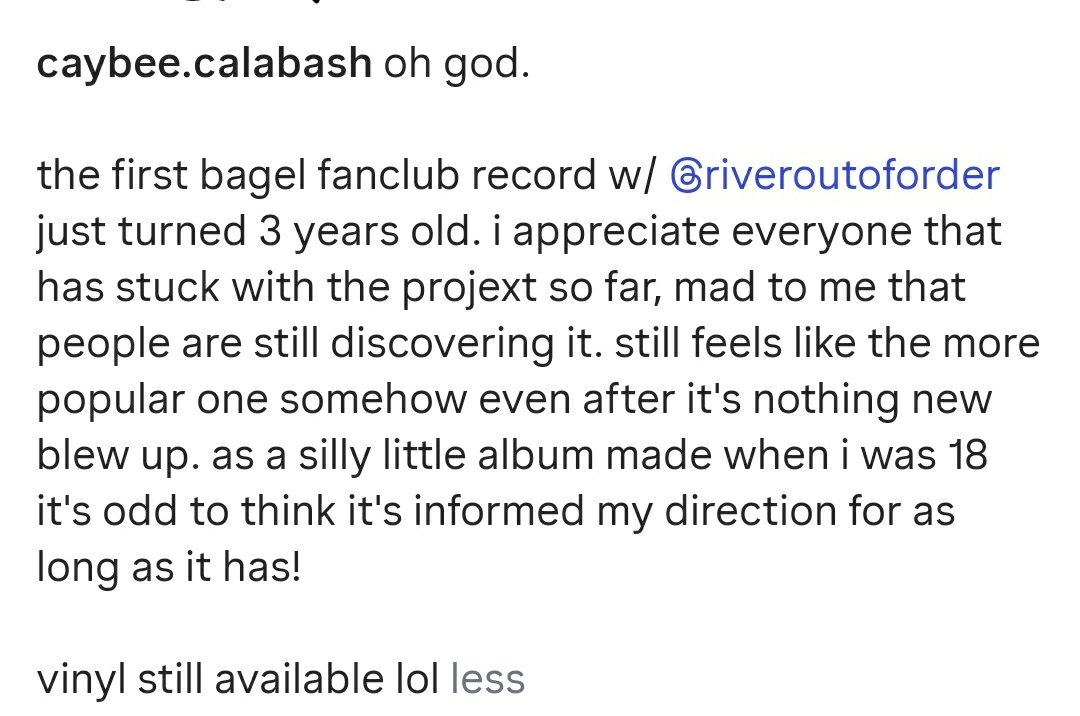Viewport: 1080px width, 716px height.
Task: Collapse the caption with "less"
Action: (488, 679)
